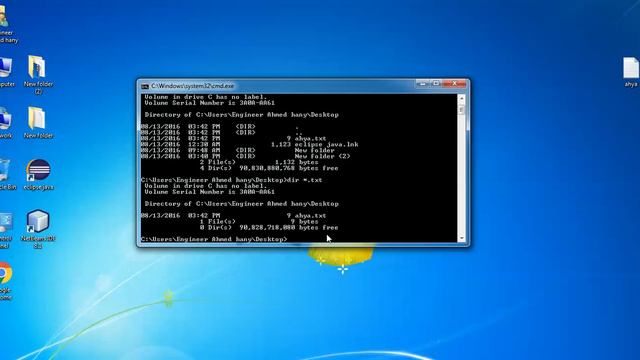The height and width of the screenshot is (360, 640).
Task: Close the cmd.exe window
Action: point(455,84)
